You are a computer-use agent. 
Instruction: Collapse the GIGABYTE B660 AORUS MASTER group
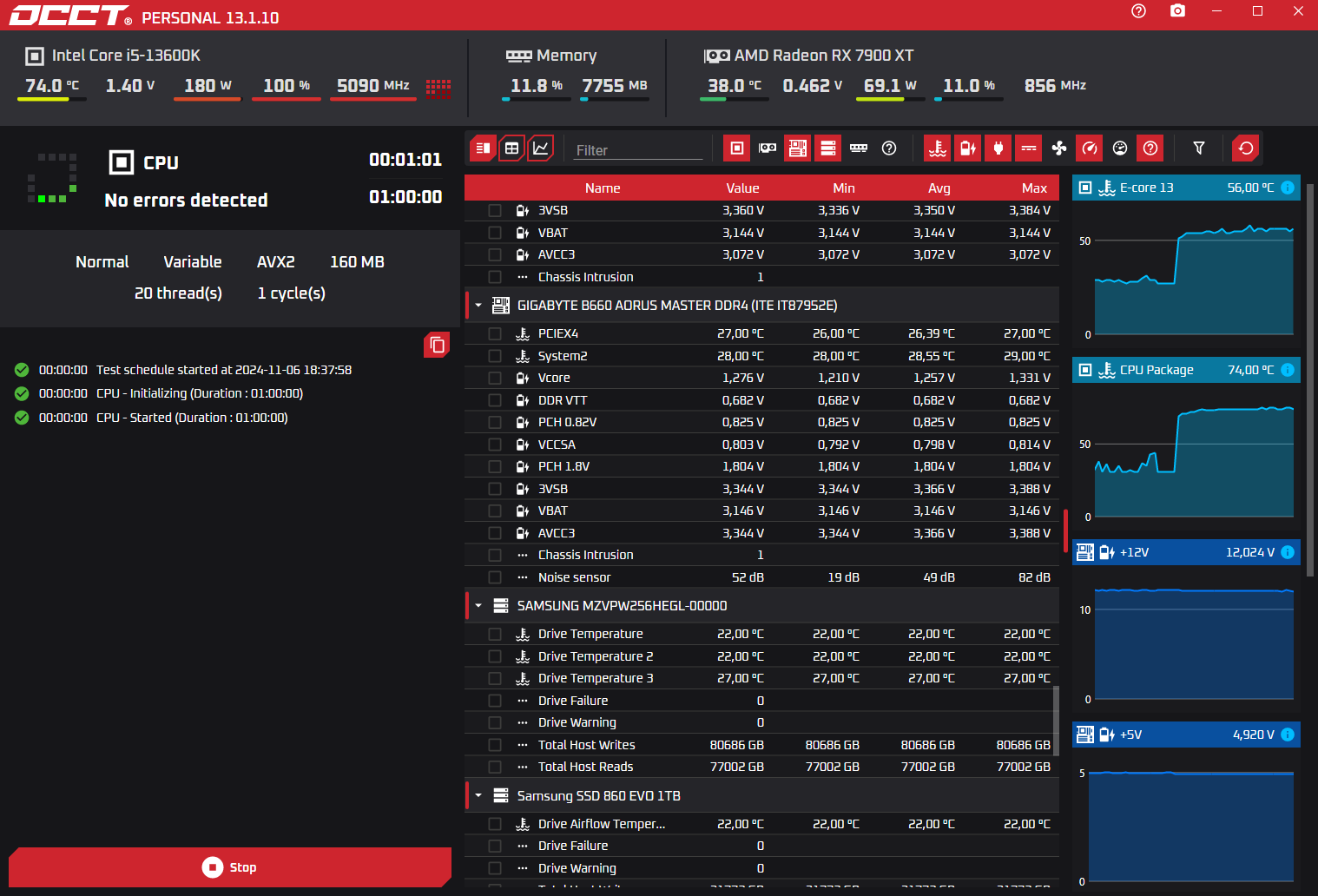click(478, 306)
